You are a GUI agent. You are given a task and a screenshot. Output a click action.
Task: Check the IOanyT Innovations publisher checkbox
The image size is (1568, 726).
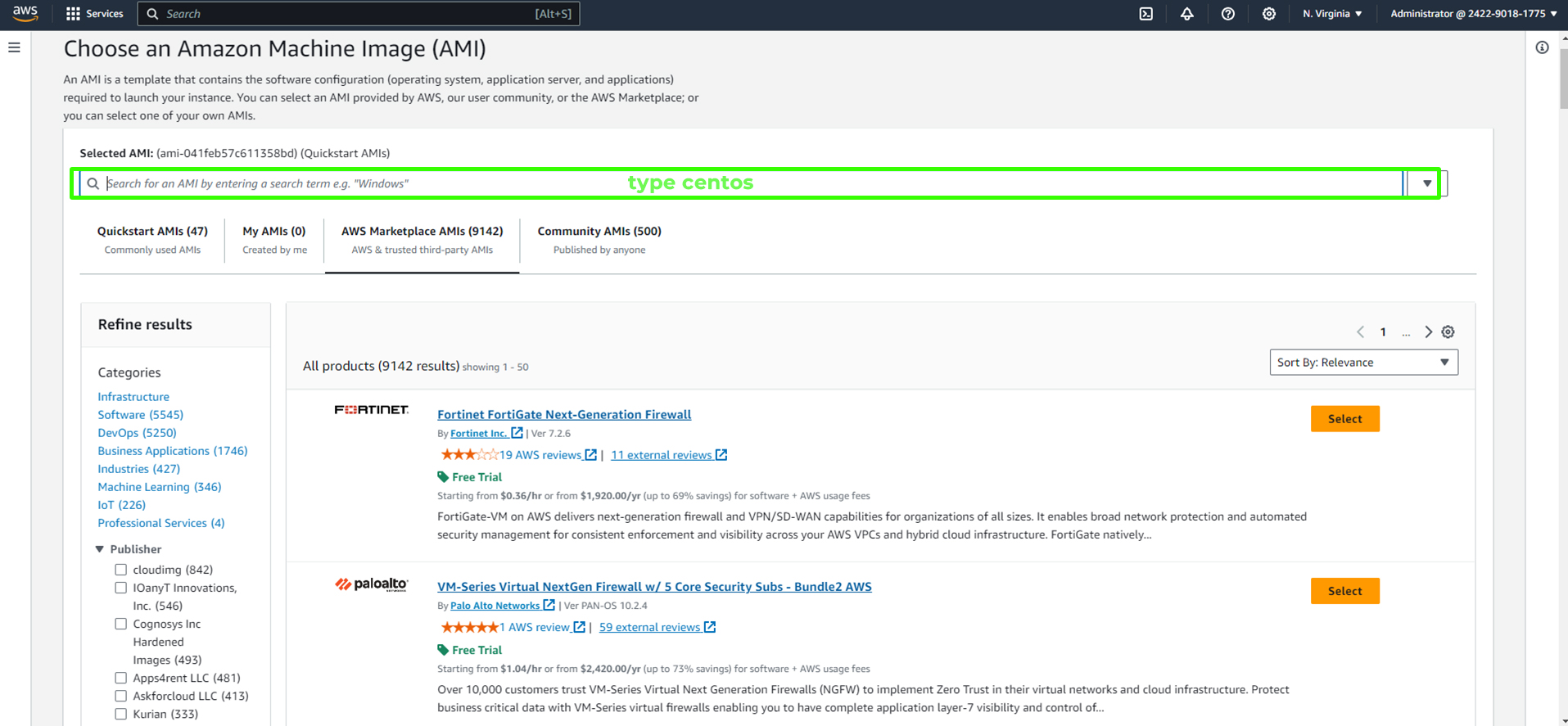coord(120,588)
